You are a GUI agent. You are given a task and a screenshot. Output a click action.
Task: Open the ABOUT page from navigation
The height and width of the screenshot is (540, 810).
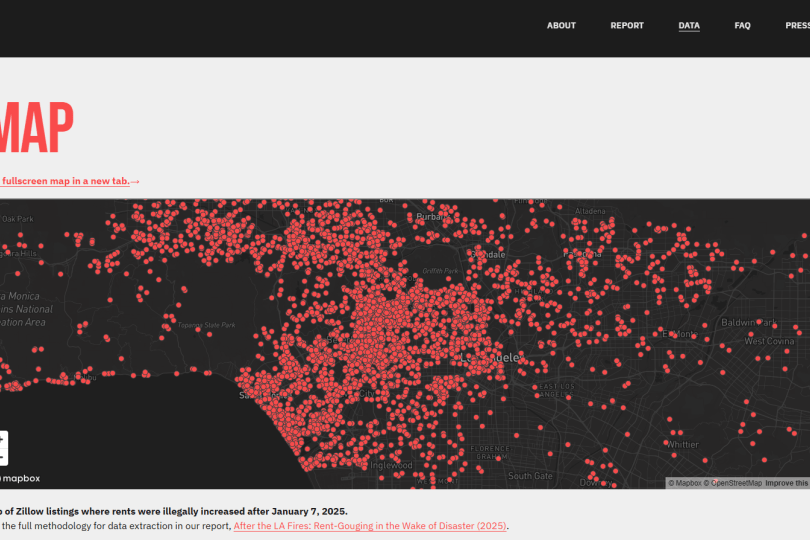561,26
